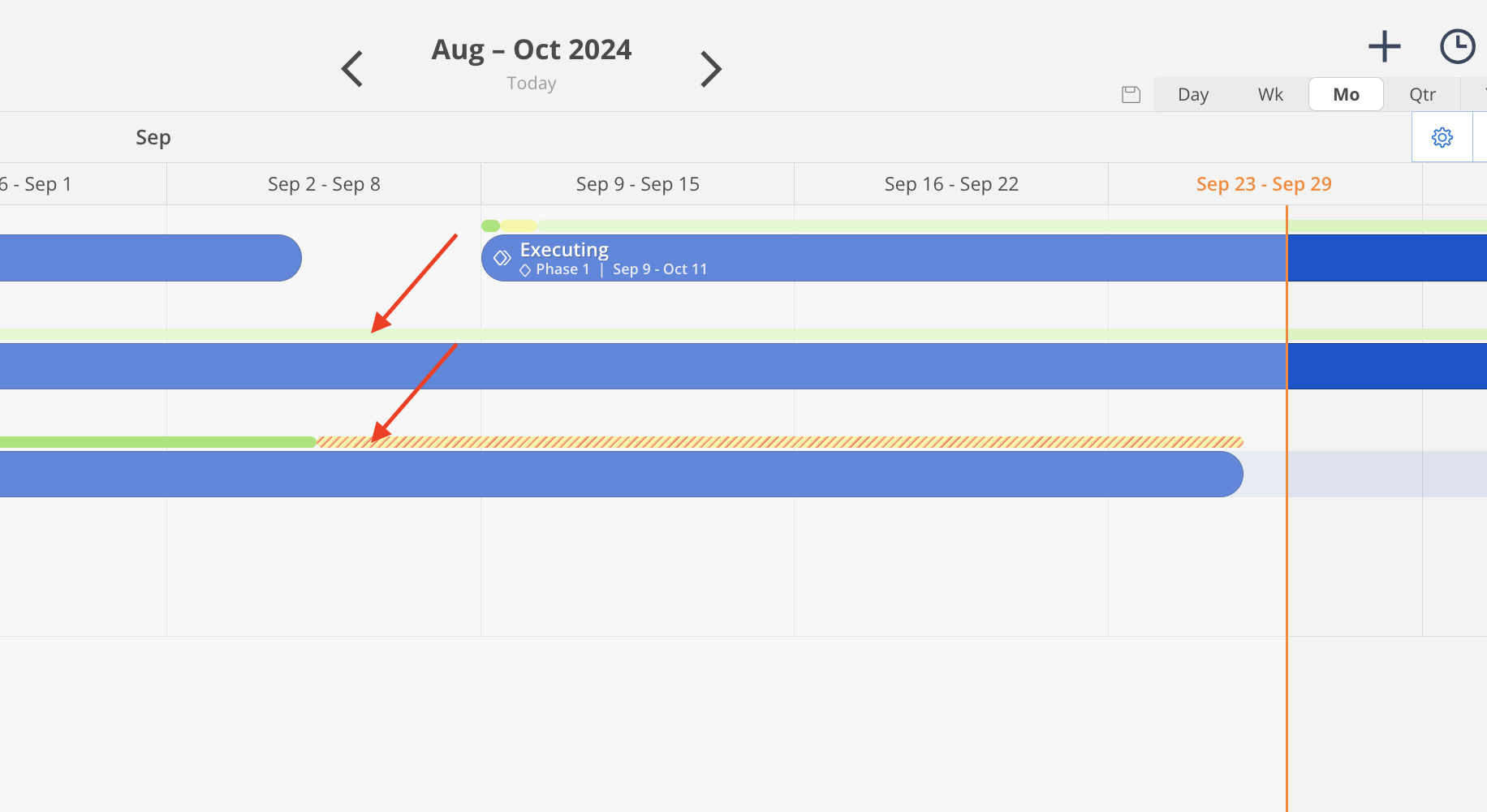1487x812 pixels.
Task: Switch to Day view
Action: point(1193,94)
